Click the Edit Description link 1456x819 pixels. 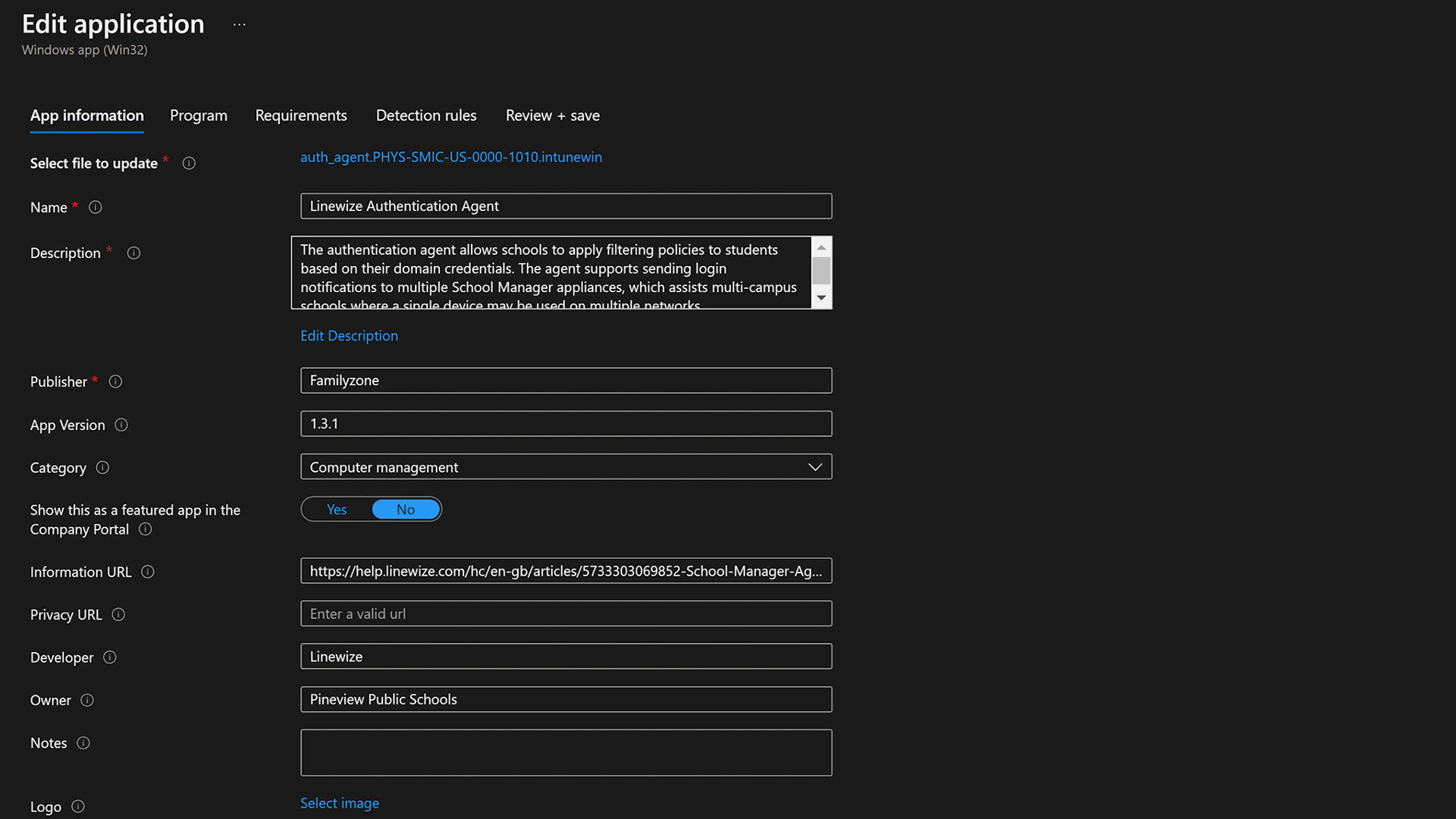coord(349,335)
